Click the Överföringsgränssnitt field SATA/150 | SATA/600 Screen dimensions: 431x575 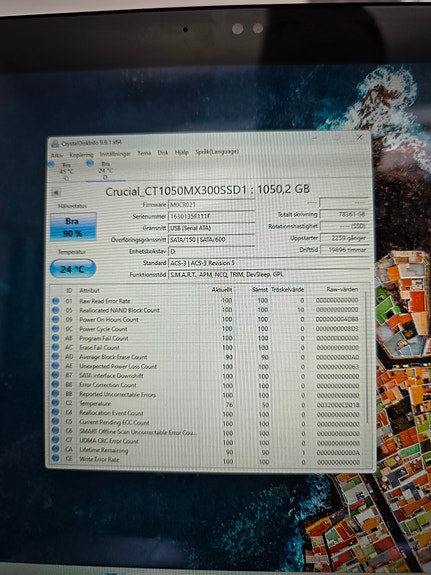211,240
